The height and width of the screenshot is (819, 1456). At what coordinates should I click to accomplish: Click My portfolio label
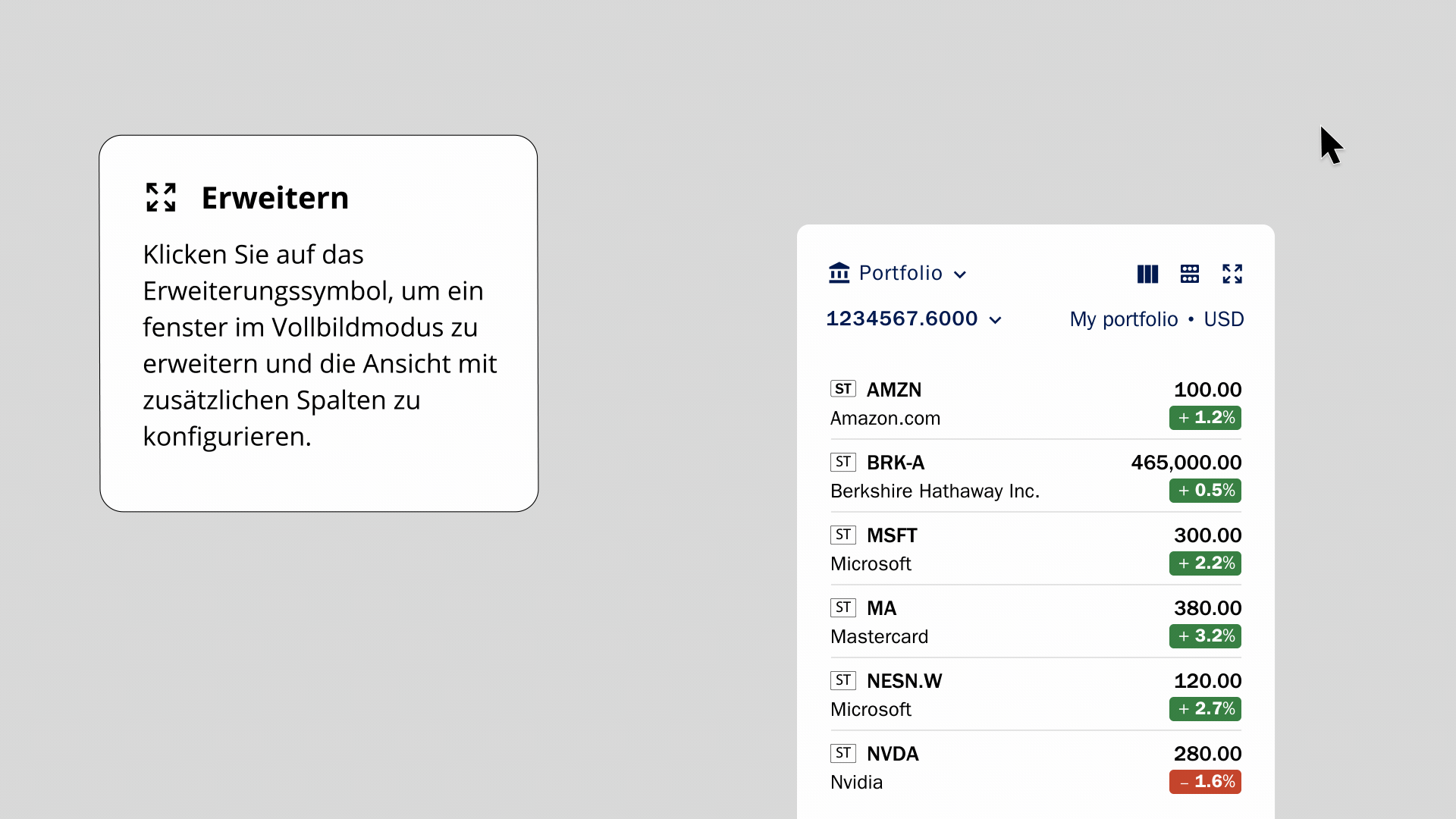1124,319
